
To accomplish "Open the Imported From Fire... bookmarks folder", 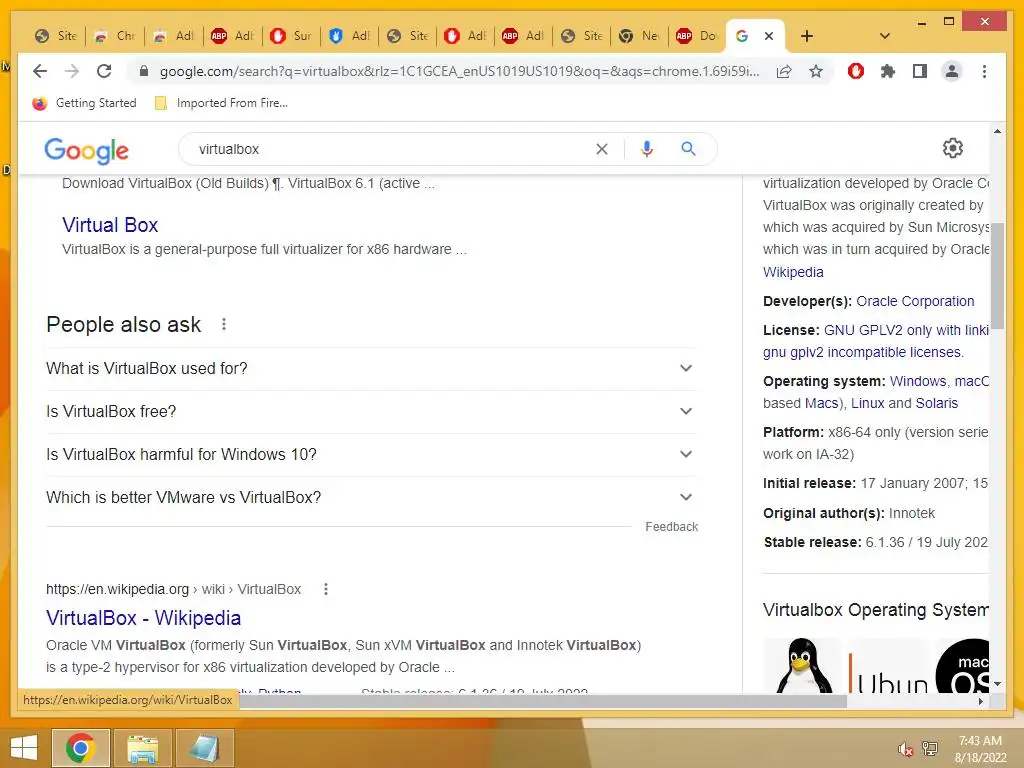I will click(x=221, y=103).
